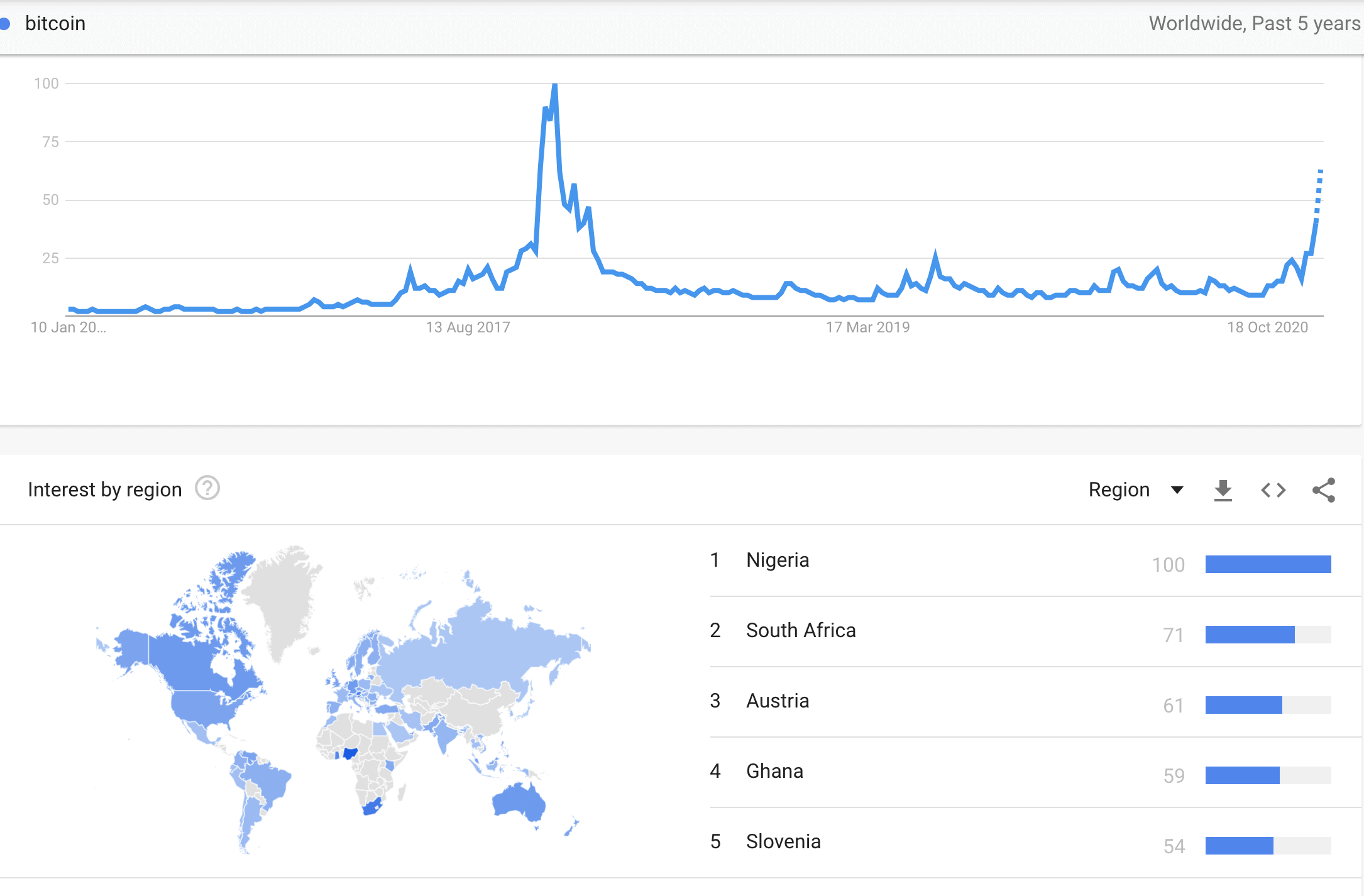Click the blue bitcoin legend dot
Viewport: 1364px width, 896px height.
click(5, 24)
